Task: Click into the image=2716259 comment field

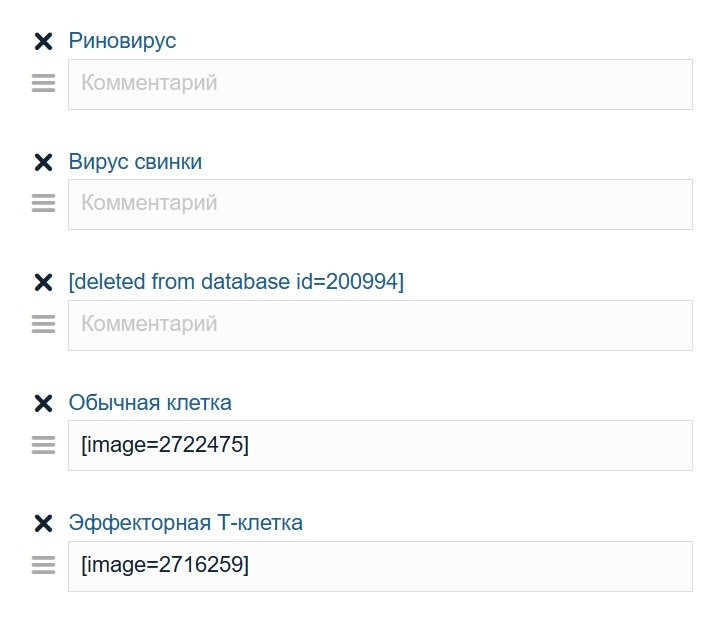Action: 380,566
